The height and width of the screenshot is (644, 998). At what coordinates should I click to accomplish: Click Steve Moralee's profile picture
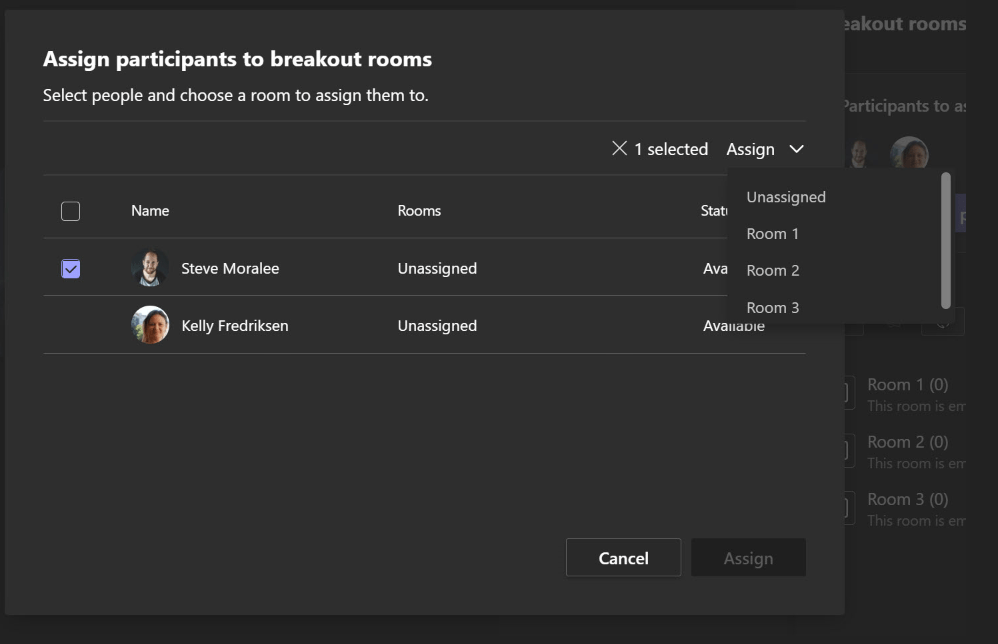click(150, 268)
